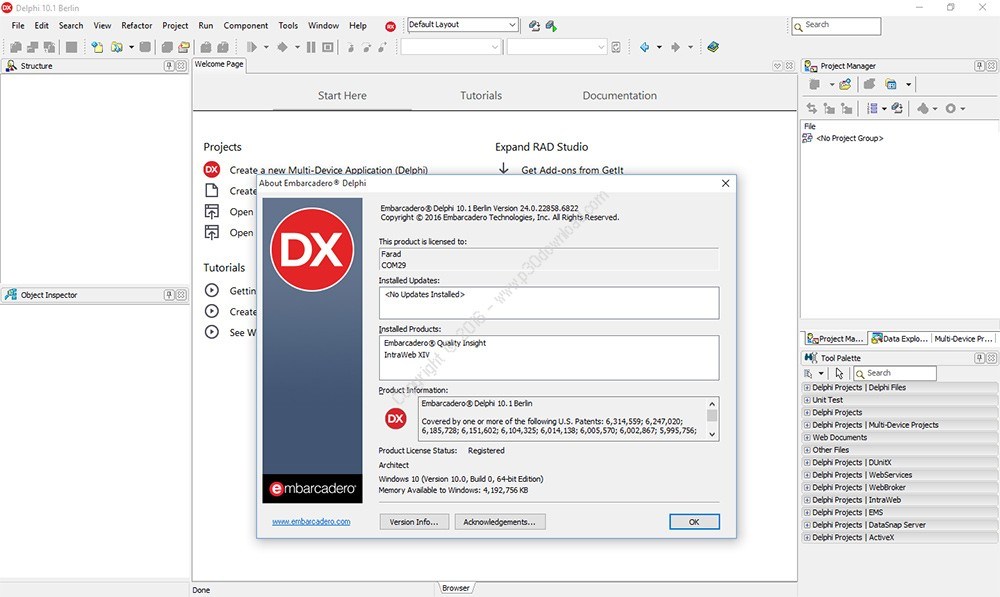The height and width of the screenshot is (597, 1000).
Task: Click the Forward navigation arrow icon
Action: (x=675, y=47)
